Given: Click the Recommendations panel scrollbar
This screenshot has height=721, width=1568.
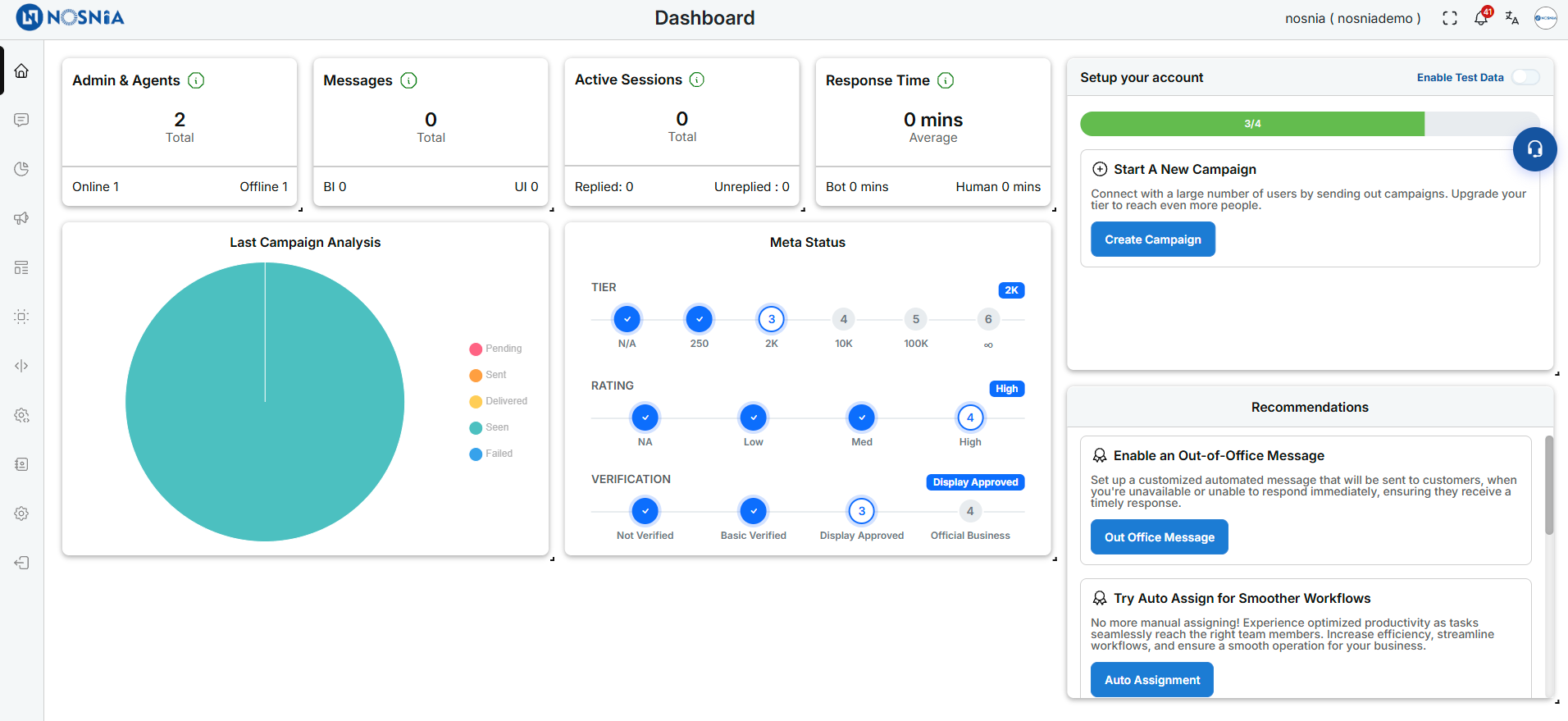Looking at the screenshot, I should (x=1548, y=486).
